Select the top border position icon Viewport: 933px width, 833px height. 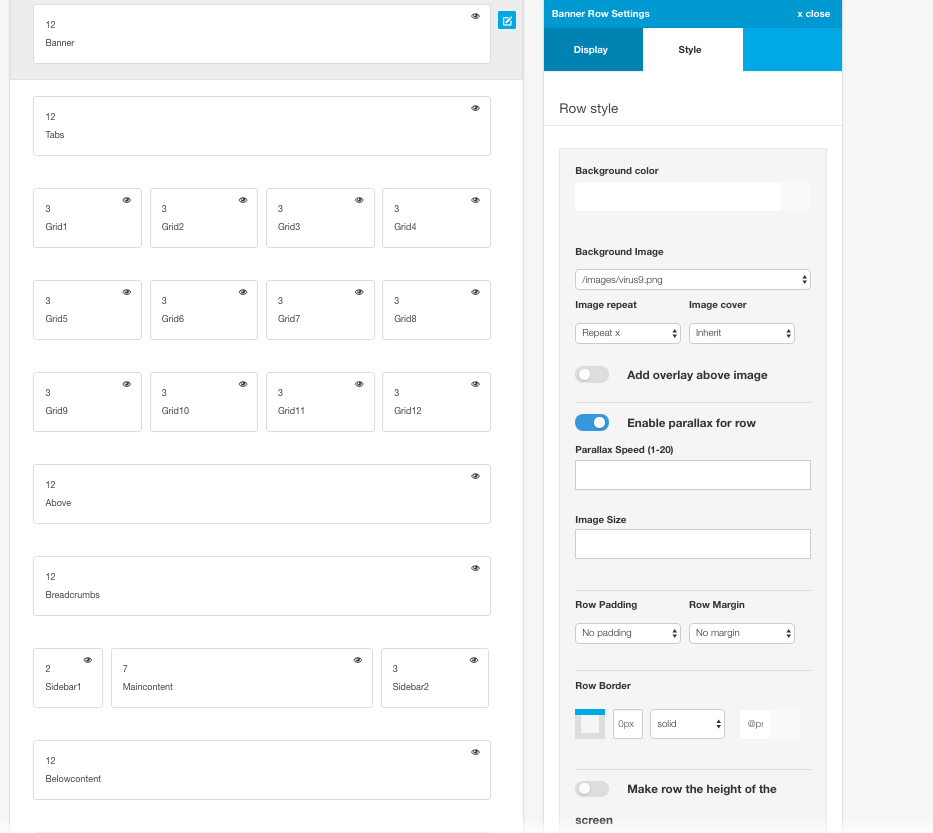coord(590,712)
